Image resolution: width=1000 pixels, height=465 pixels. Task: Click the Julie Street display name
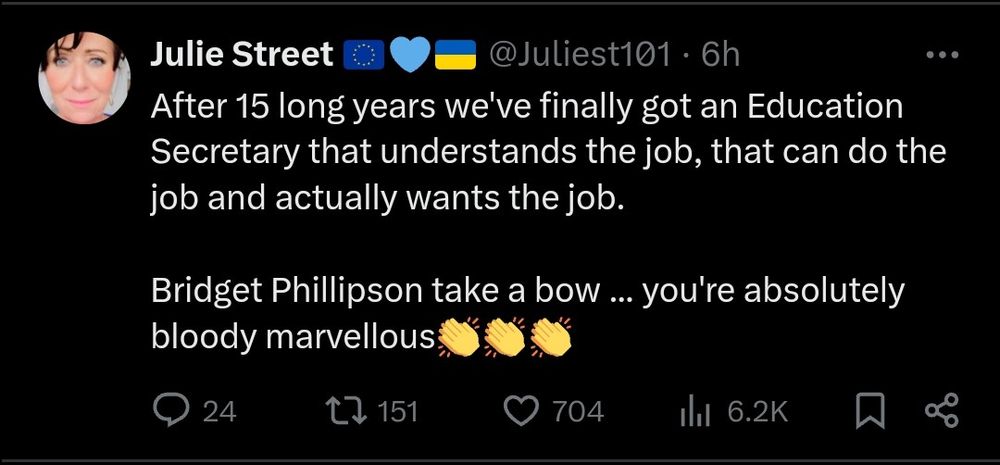(242, 55)
